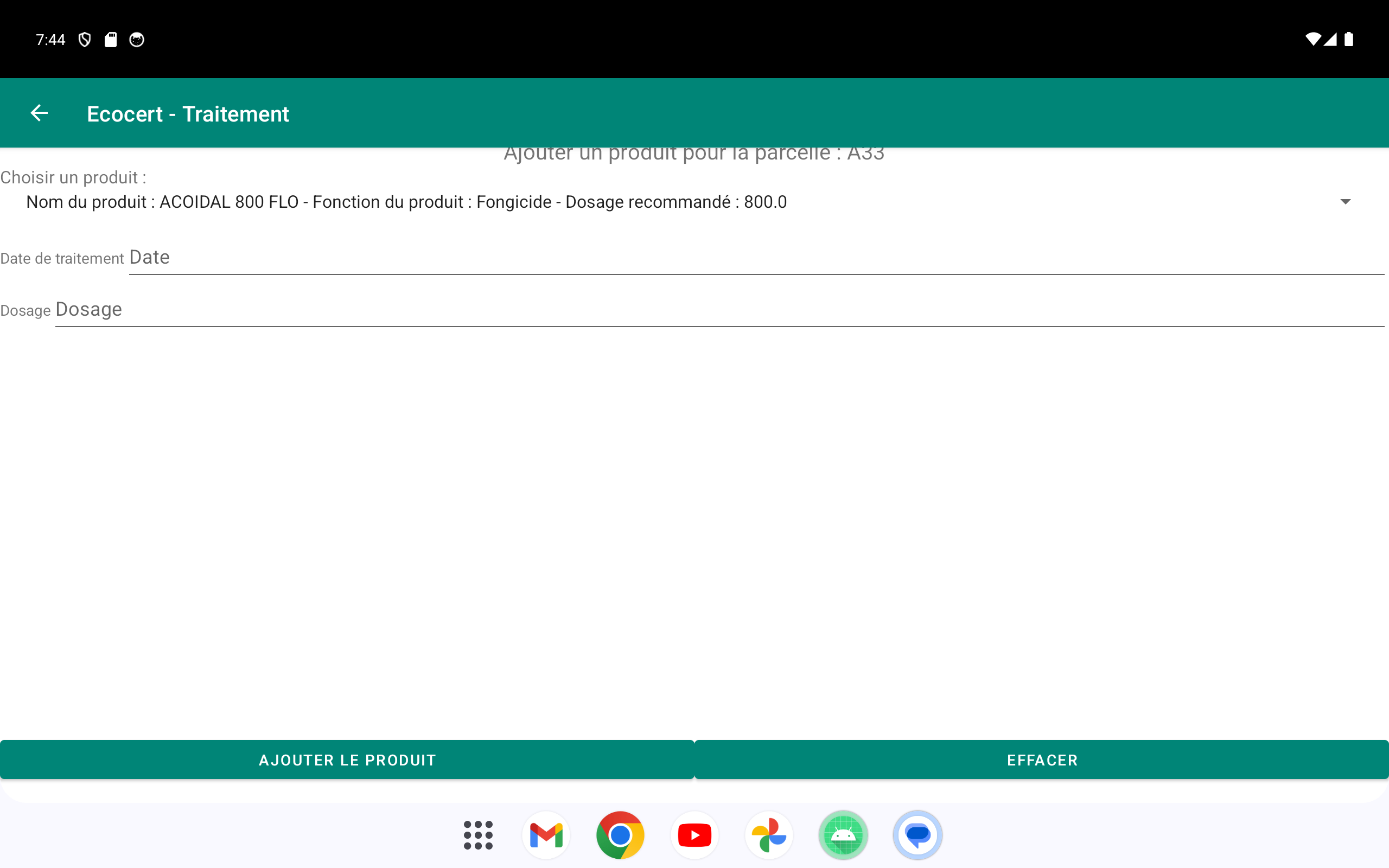Tap the back arrow in header

coord(39,113)
